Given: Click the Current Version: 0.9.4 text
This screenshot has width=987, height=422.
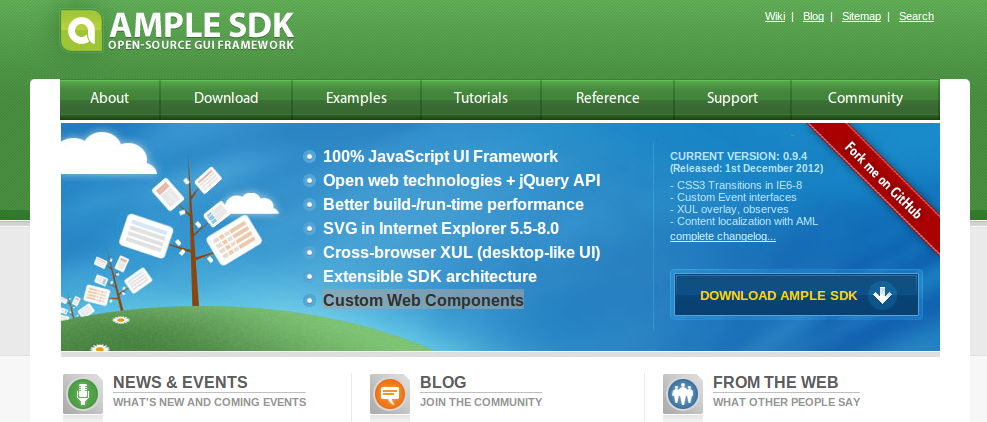Looking at the screenshot, I should [738, 156].
